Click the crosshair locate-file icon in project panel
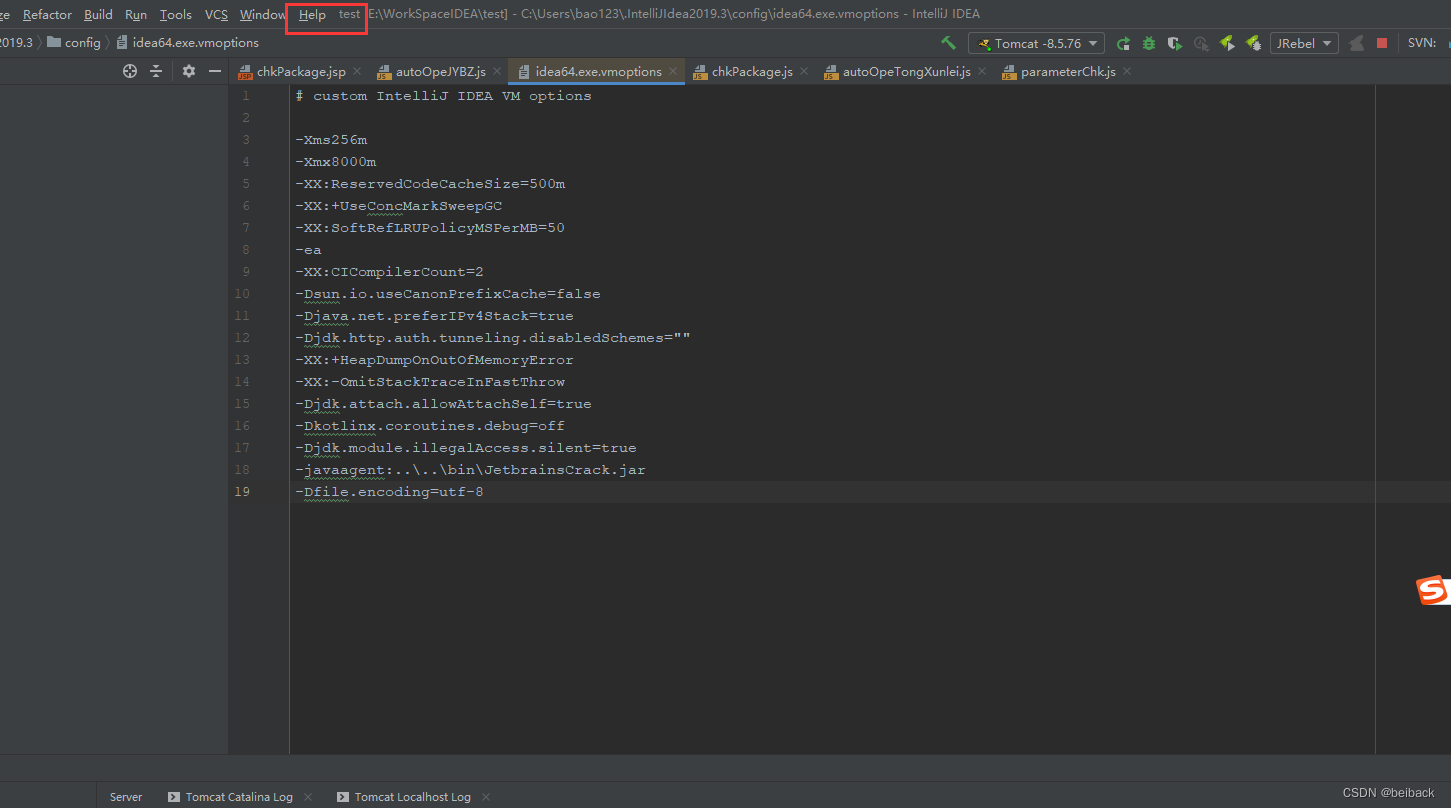This screenshot has width=1451, height=808. pos(129,71)
